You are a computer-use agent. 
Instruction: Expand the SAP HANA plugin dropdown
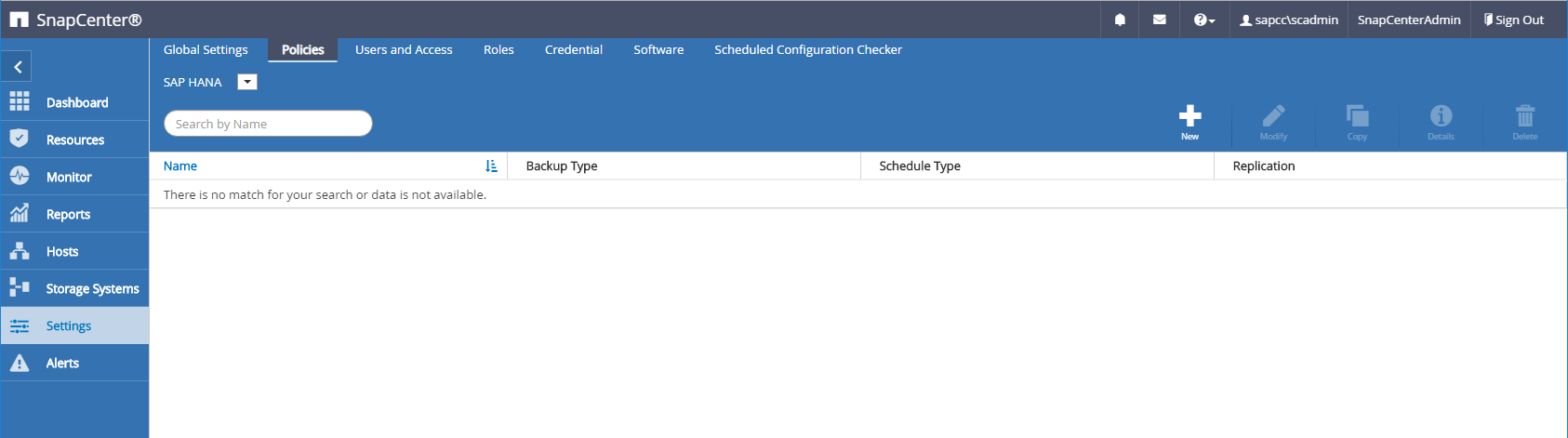[x=247, y=82]
